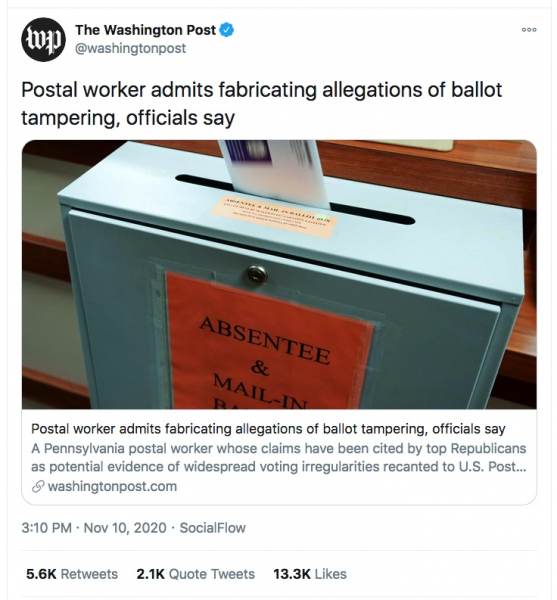Open The Washington Post display name
This screenshot has height=600, width=557.
145,30
